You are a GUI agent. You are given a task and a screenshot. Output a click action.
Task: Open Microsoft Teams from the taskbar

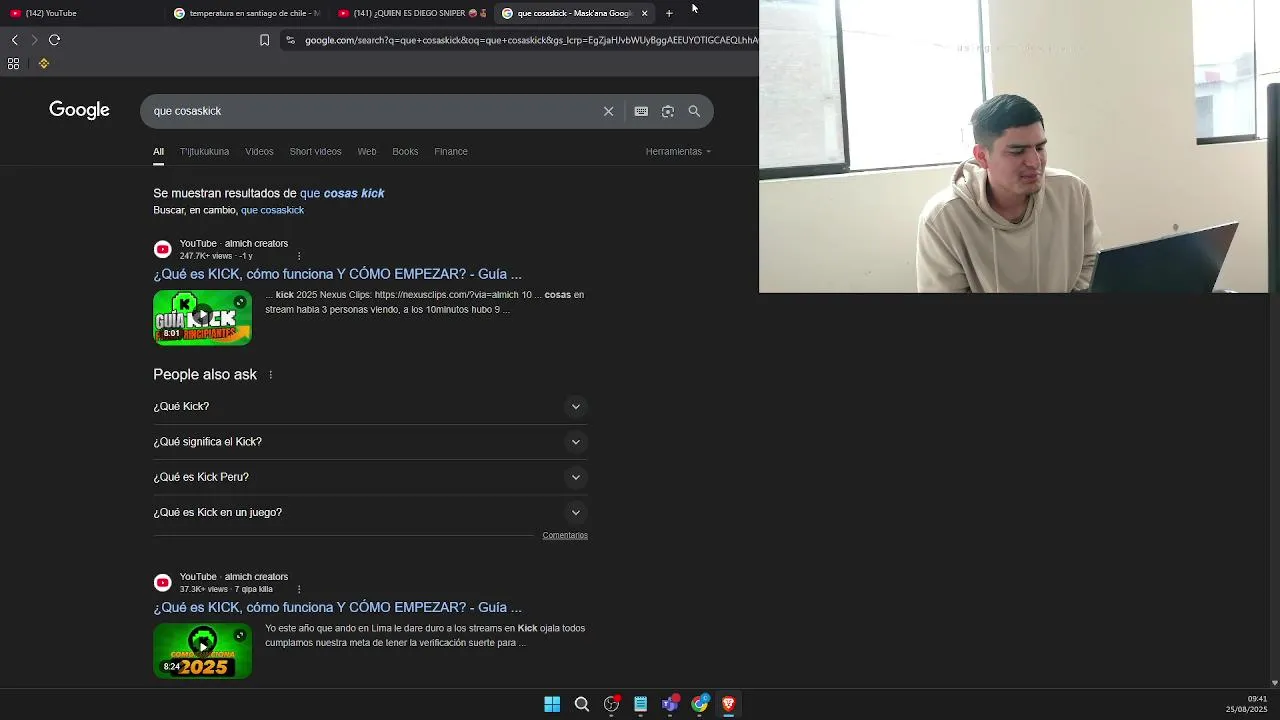pyautogui.click(x=670, y=704)
